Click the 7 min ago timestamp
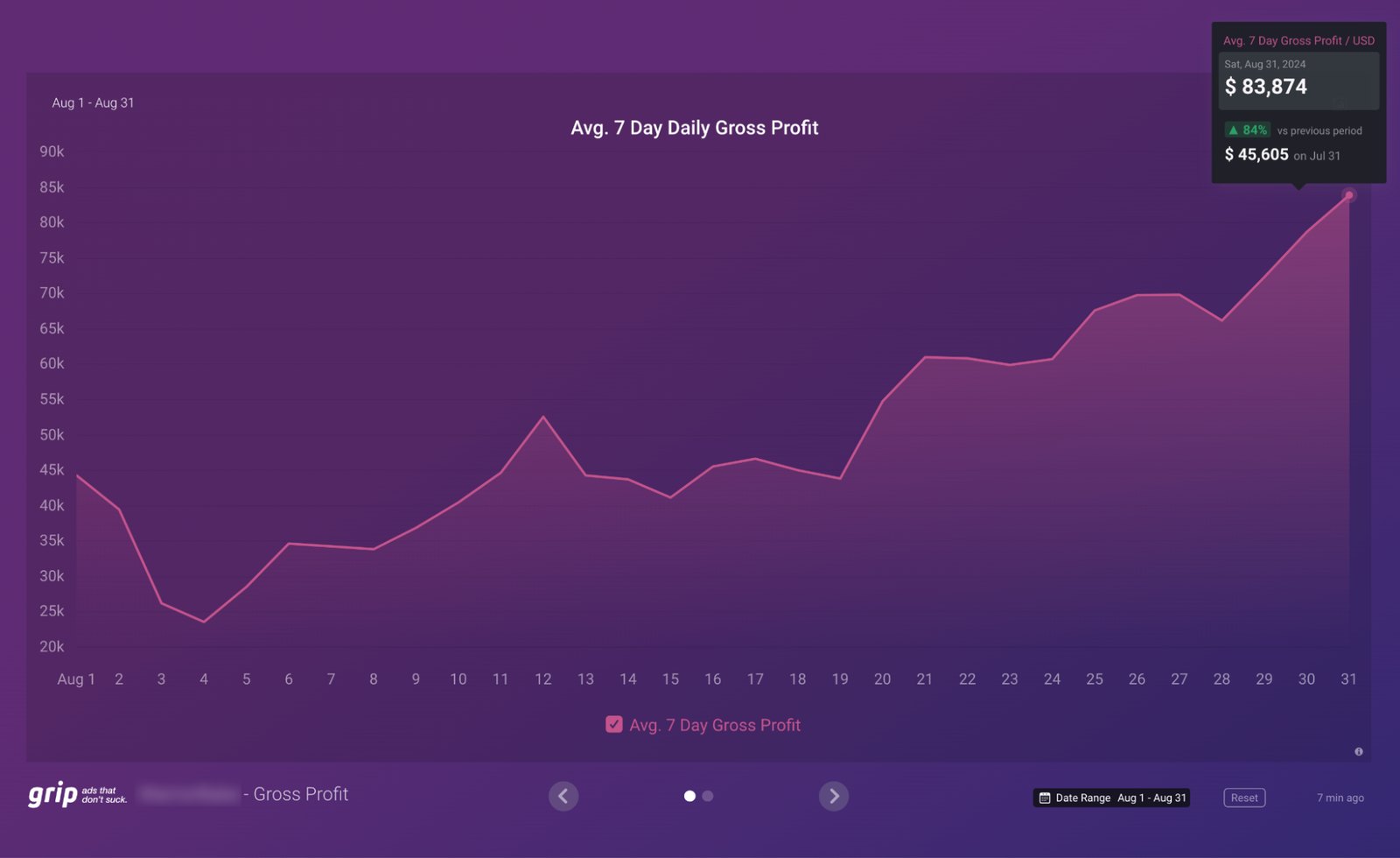1400x858 pixels. (x=1340, y=798)
